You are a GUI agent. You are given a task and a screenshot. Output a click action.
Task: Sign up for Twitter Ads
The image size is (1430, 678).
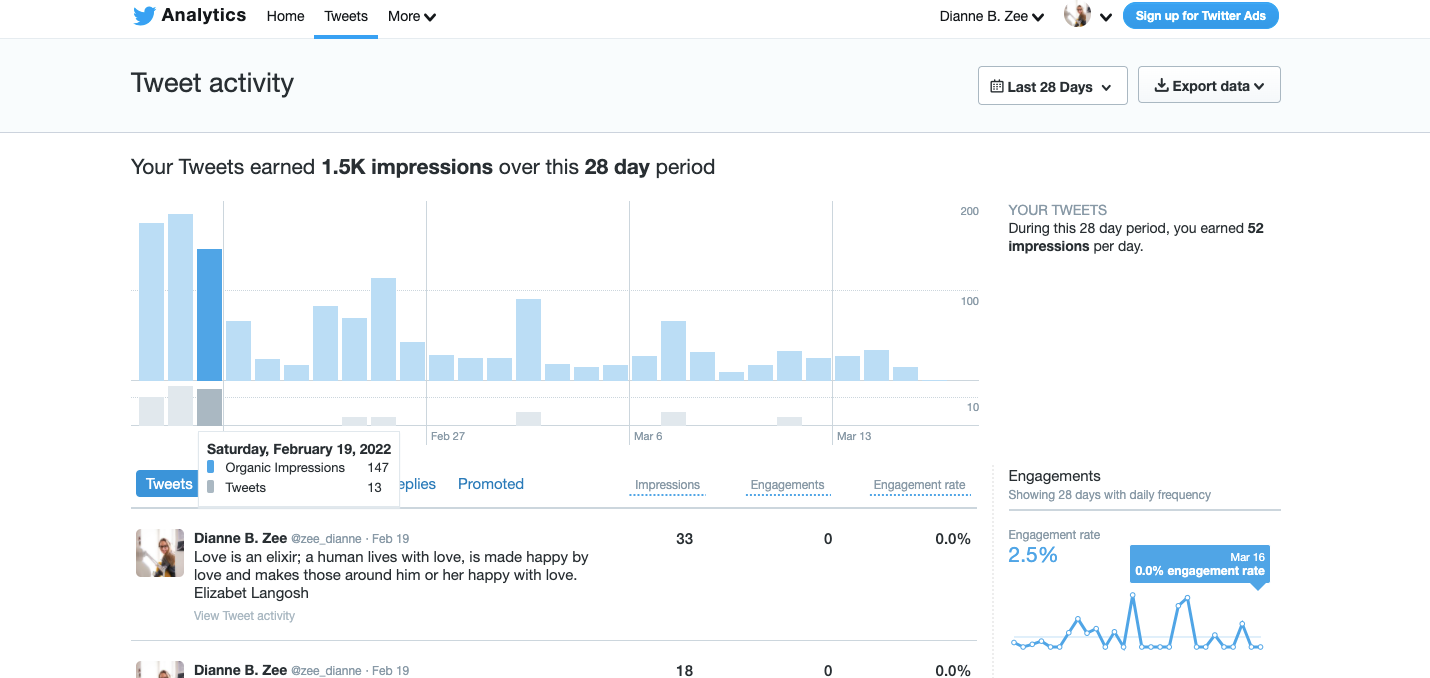click(1200, 15)
